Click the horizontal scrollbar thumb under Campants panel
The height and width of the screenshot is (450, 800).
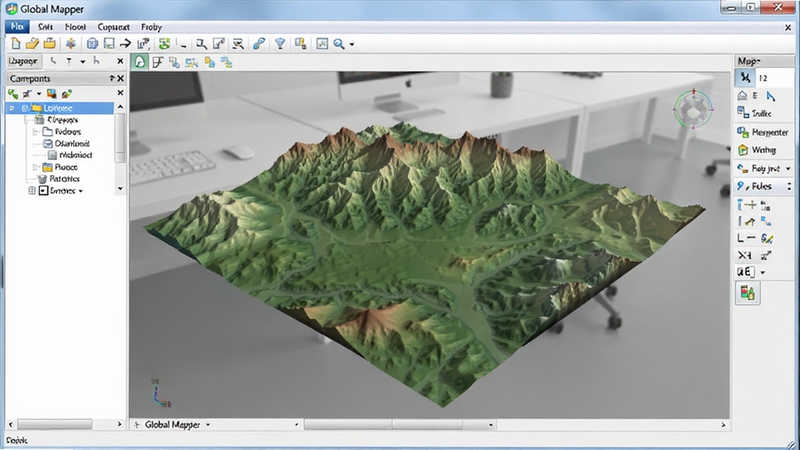coord(55,424)
